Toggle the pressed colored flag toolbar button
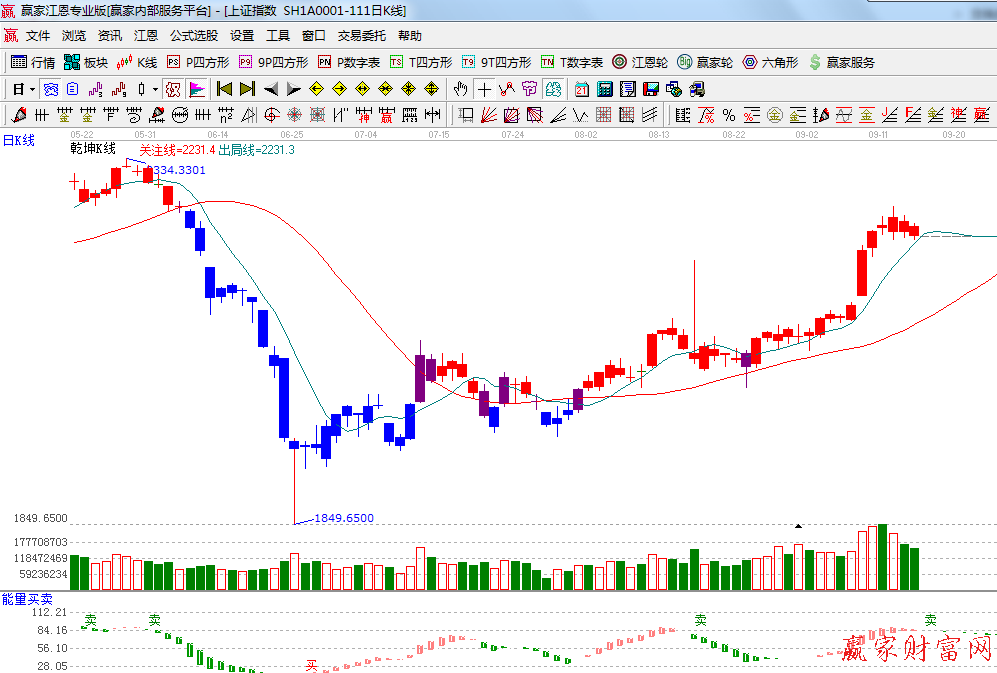 [x=196, y=89]
